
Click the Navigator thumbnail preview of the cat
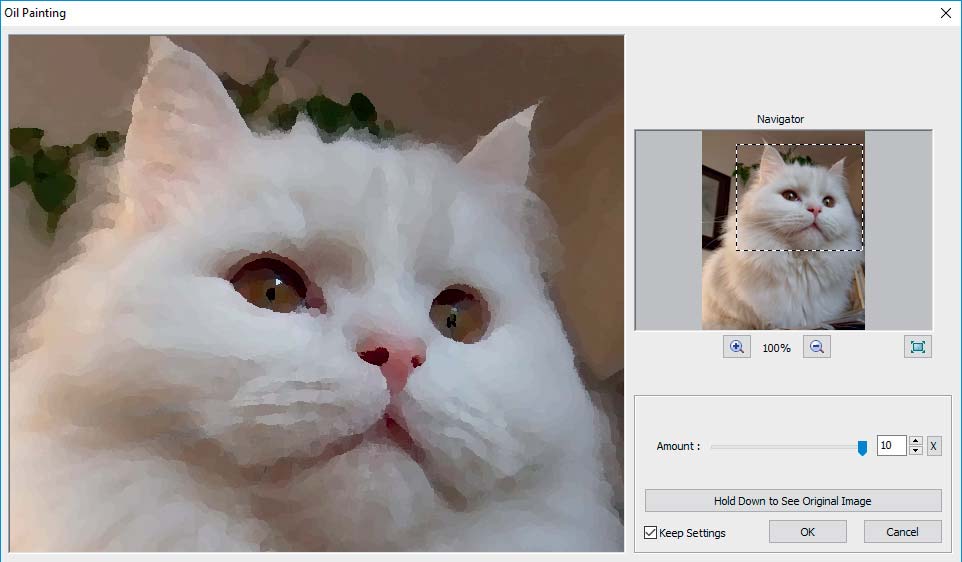pos(783,230)
